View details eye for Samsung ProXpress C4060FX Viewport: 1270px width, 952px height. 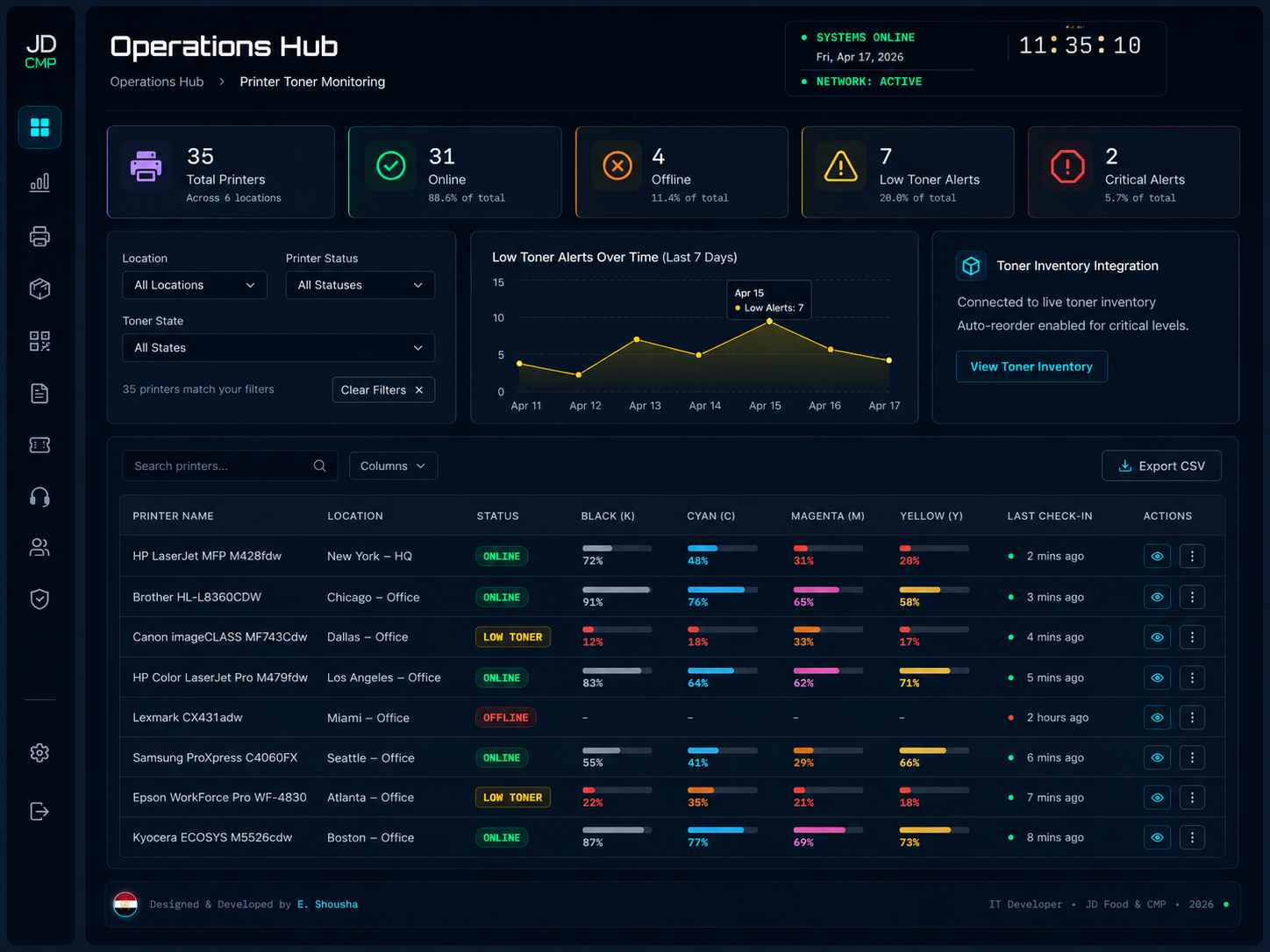click(x=1158, y=757)
